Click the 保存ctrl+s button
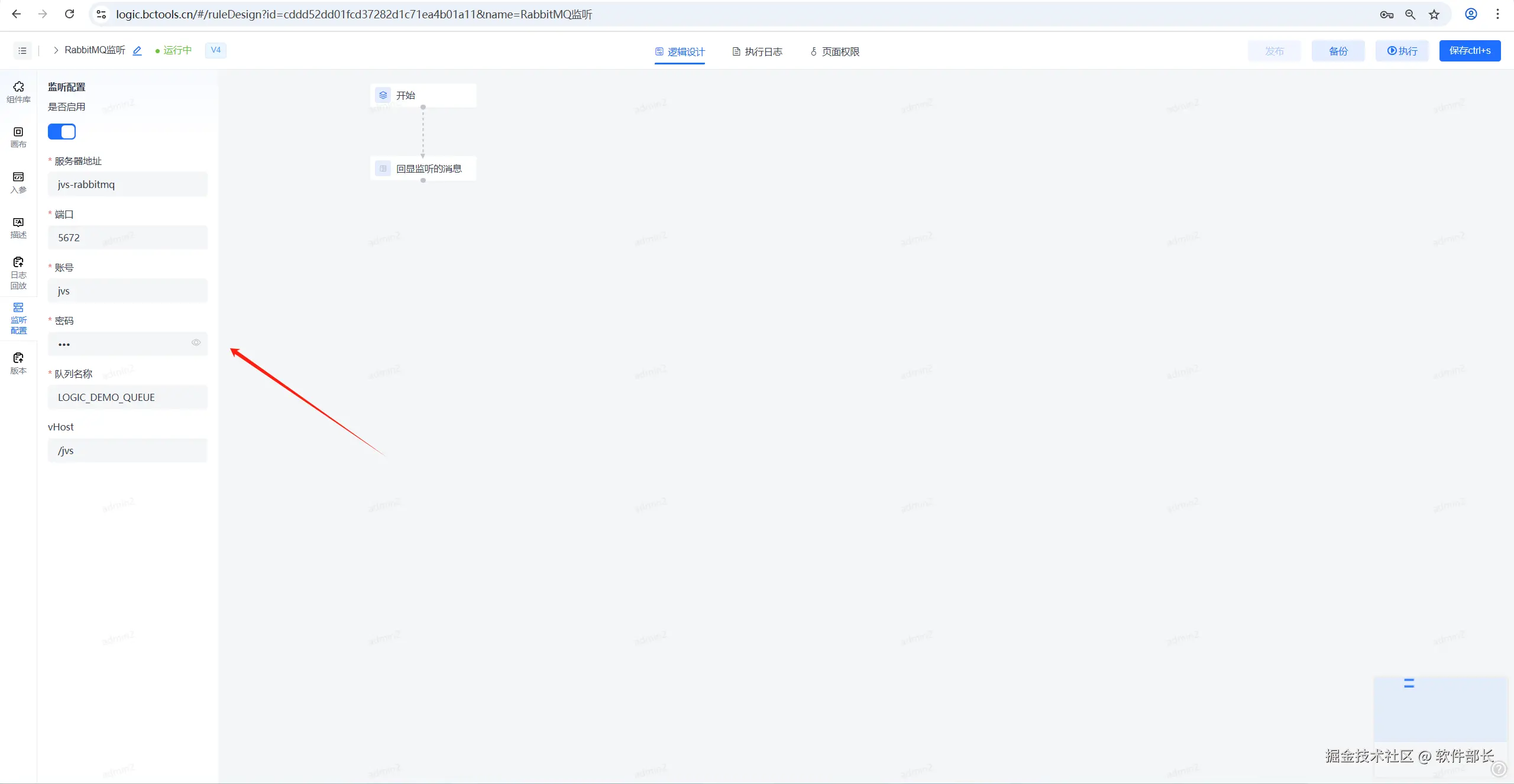 (x=1470, y=51)
